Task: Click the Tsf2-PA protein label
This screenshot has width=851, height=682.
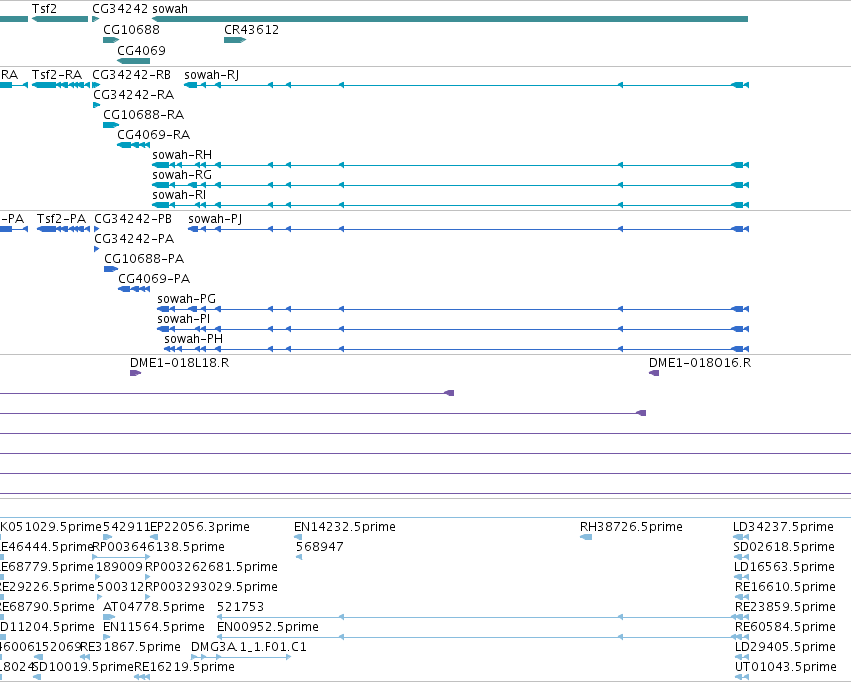Action: [61, 219]
